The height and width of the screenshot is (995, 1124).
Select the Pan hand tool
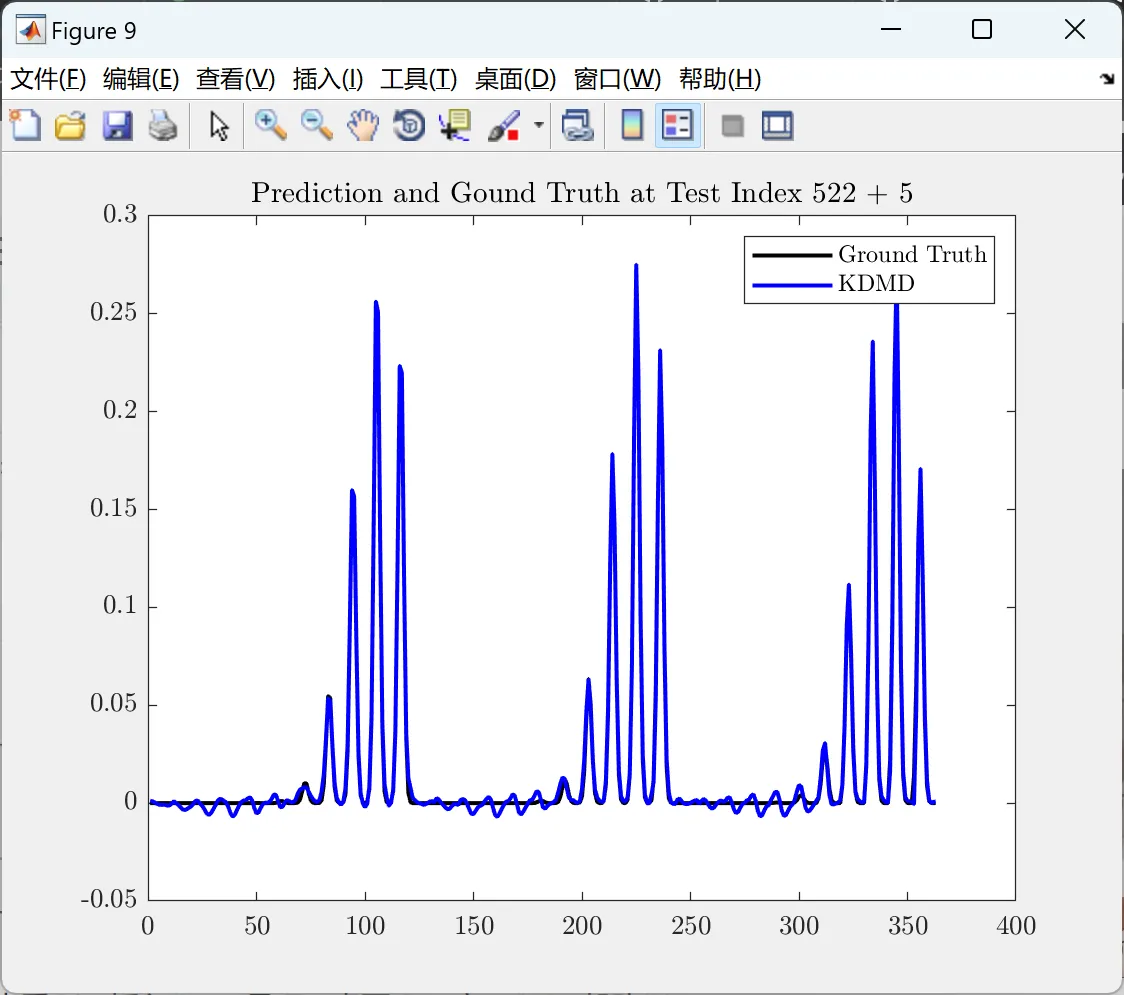363,125
